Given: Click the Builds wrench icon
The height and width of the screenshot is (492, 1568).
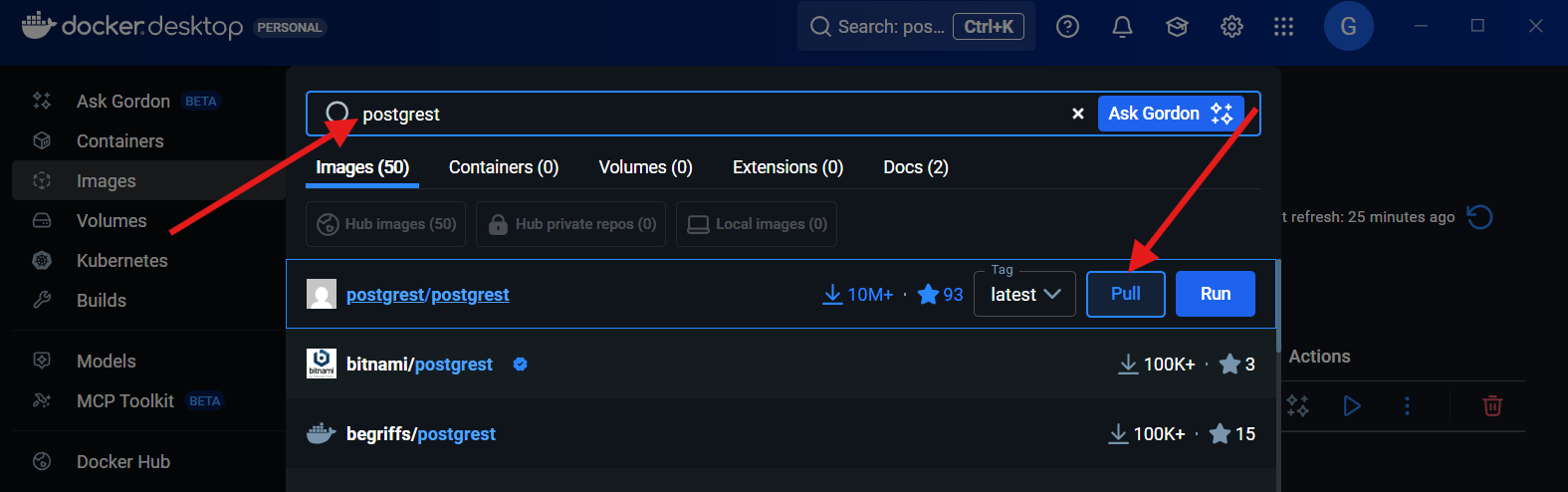Looking at the screenshot, I should tap(42, 300).
